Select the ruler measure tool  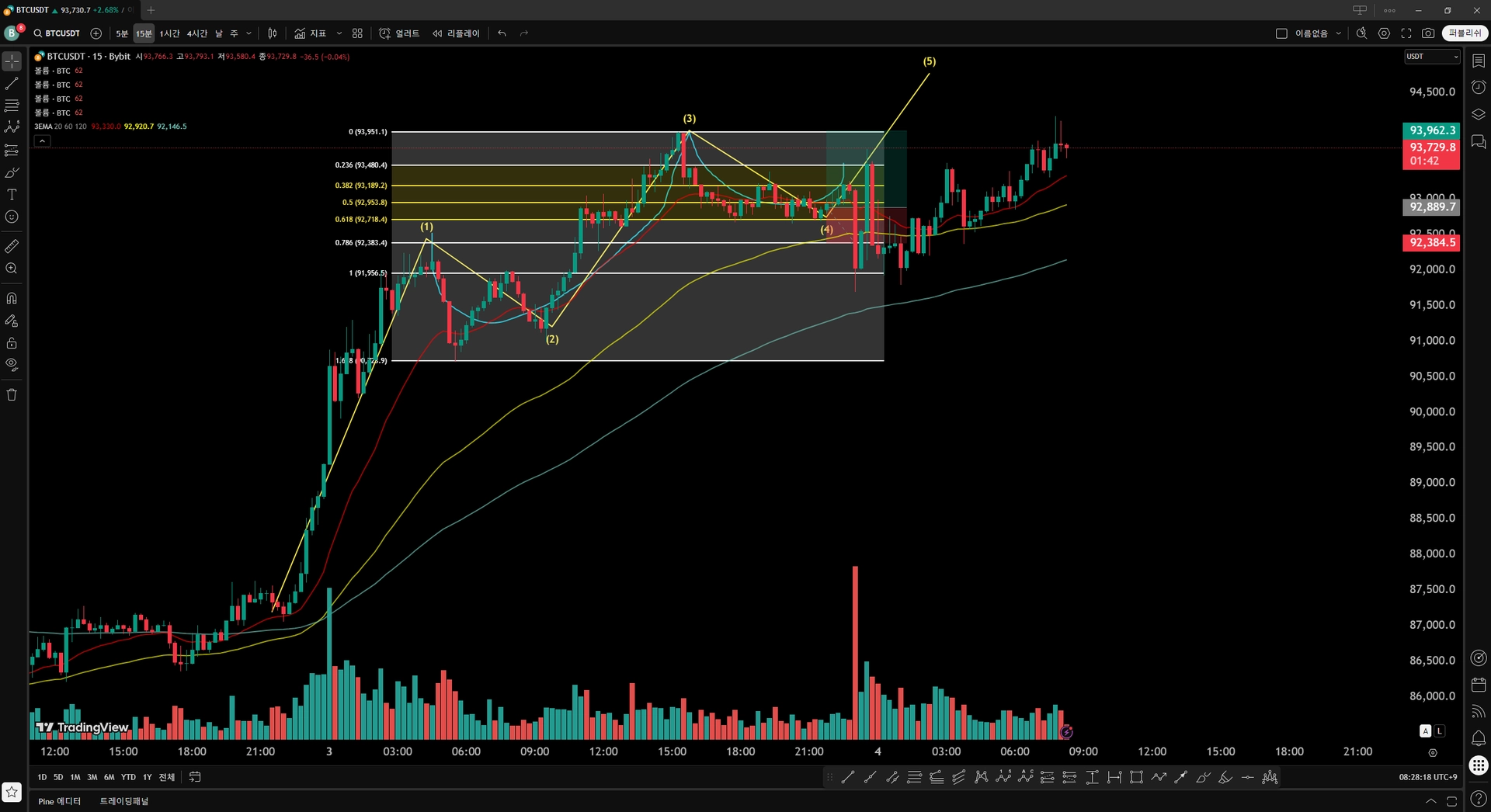point(12,246)
